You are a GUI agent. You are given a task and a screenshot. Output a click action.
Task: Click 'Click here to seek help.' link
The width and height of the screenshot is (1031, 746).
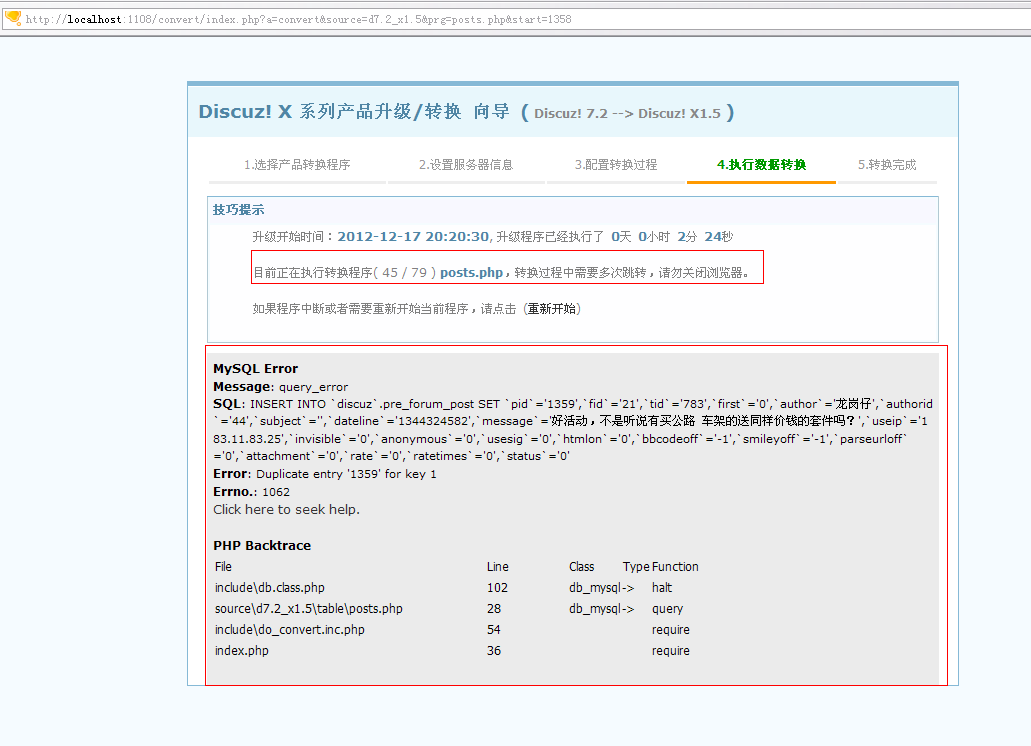pyautogui.click(x=286, y=509)
